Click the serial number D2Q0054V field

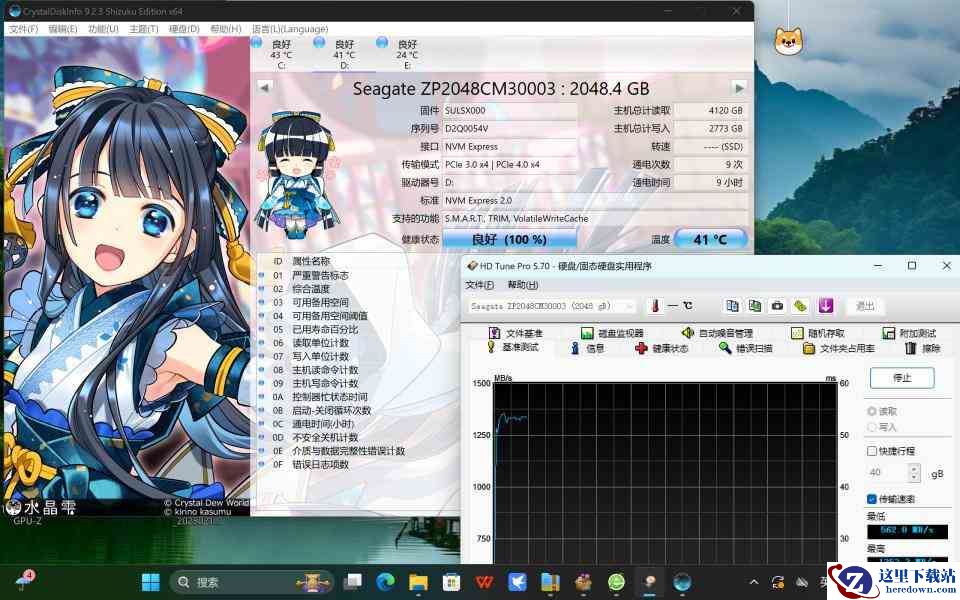(x=510, y=129)
